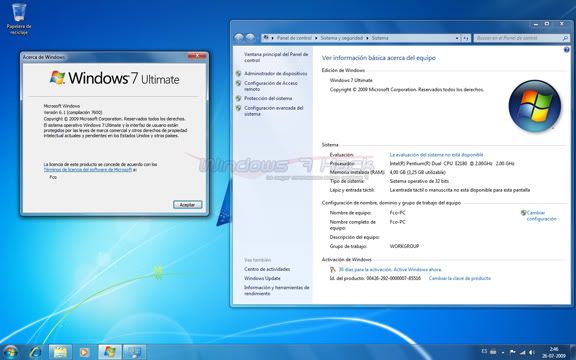Viewport: 576px width, 360px height.
Task: Click 'Windows 7 Ultimate' edition text in Sistema
Action: coord(351,80)
